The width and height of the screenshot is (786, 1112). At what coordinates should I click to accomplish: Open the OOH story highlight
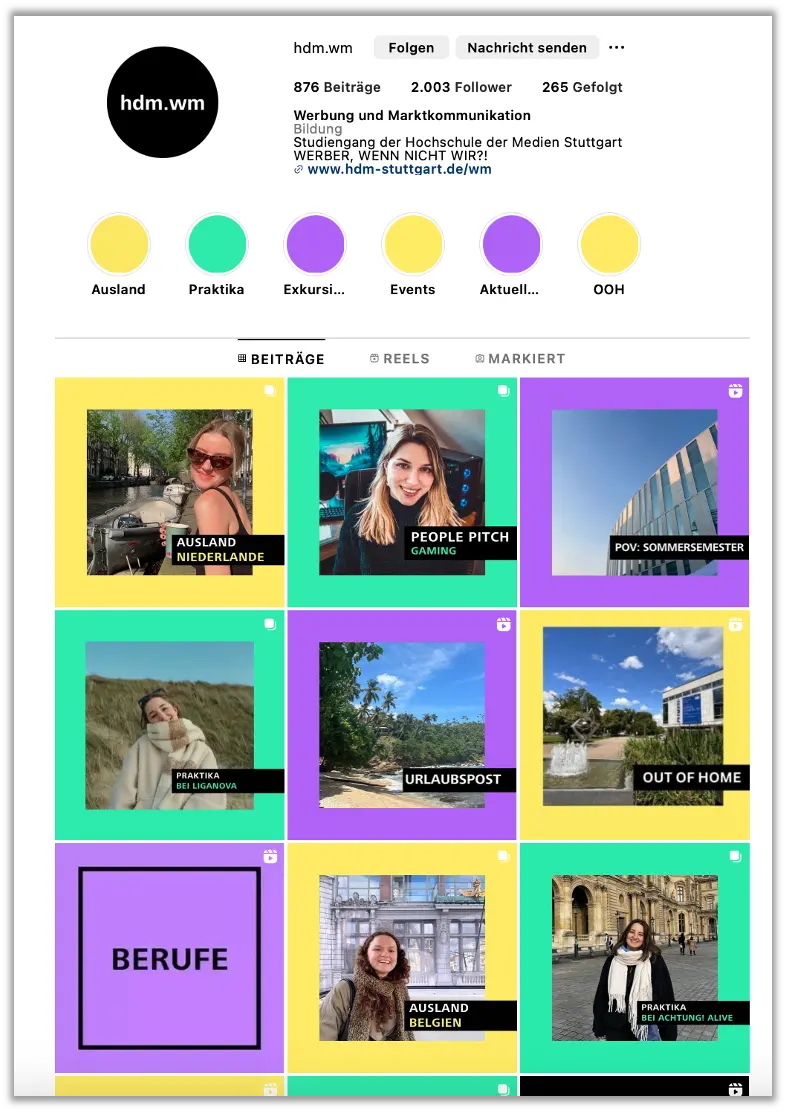[609, 245]
